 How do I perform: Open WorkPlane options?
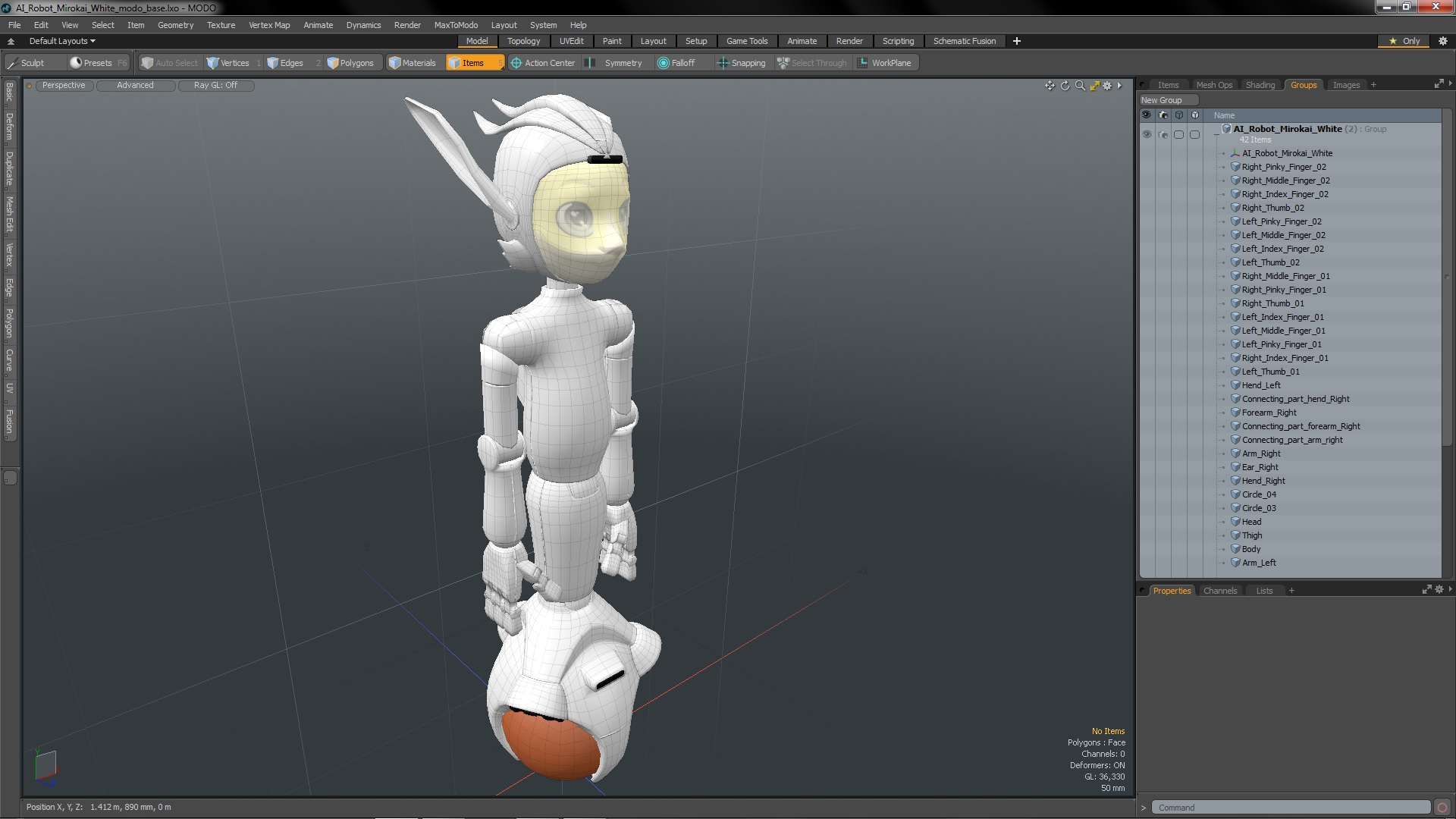point(885,63)
